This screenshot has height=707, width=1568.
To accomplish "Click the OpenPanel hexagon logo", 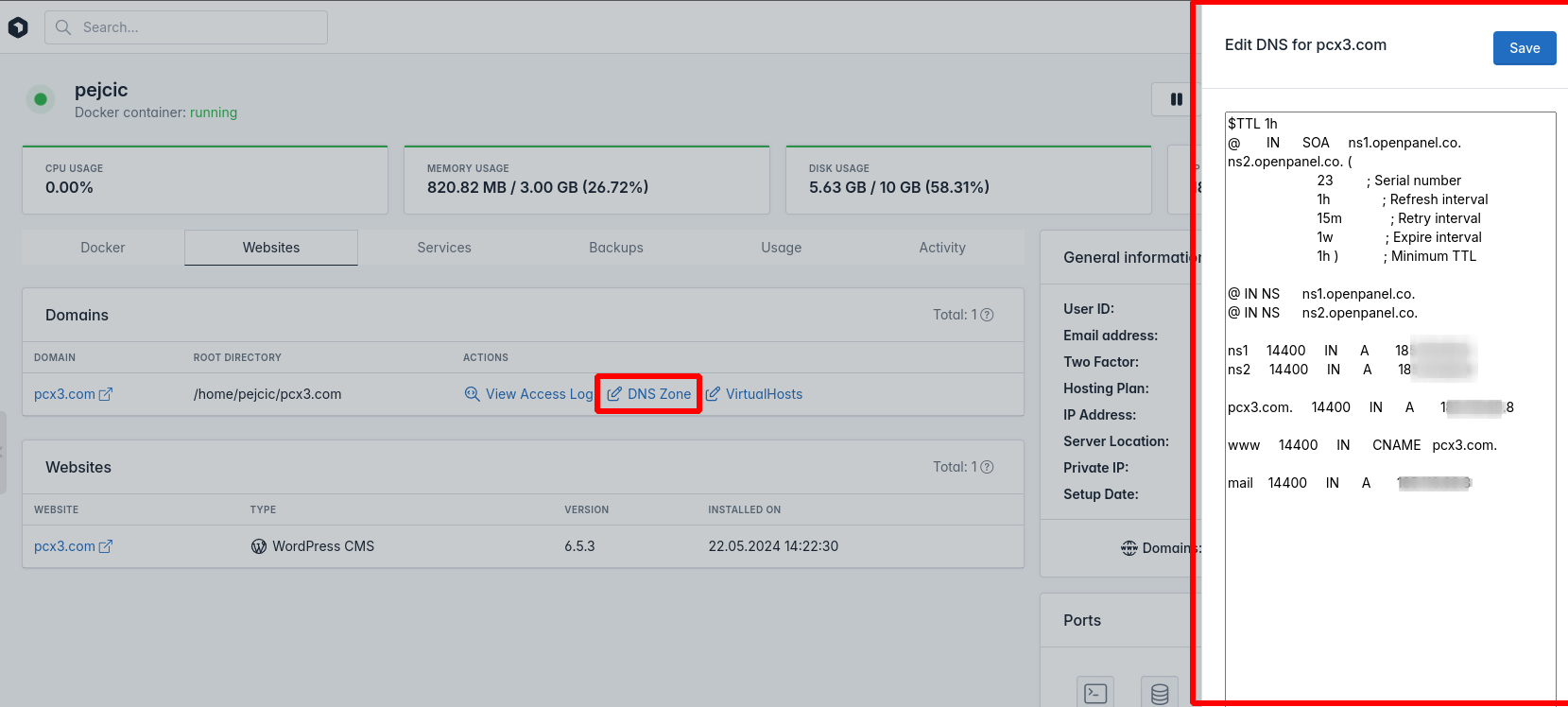I will click(x=18, y=27).
